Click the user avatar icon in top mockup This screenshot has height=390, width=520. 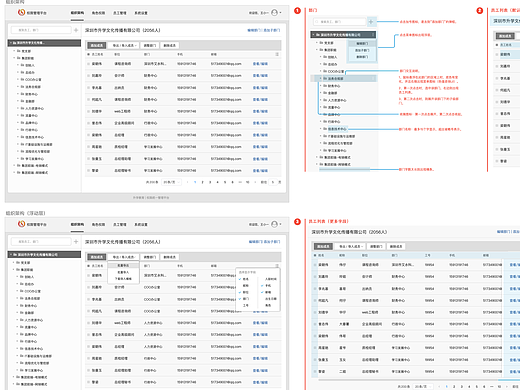pos(274,13)
